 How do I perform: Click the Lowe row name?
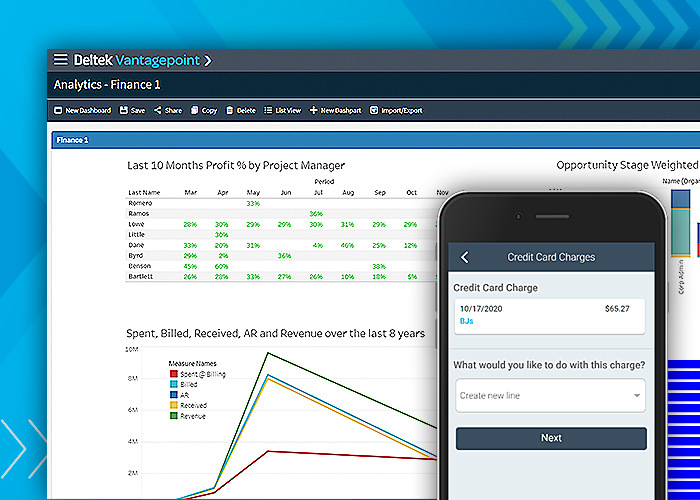136,224
